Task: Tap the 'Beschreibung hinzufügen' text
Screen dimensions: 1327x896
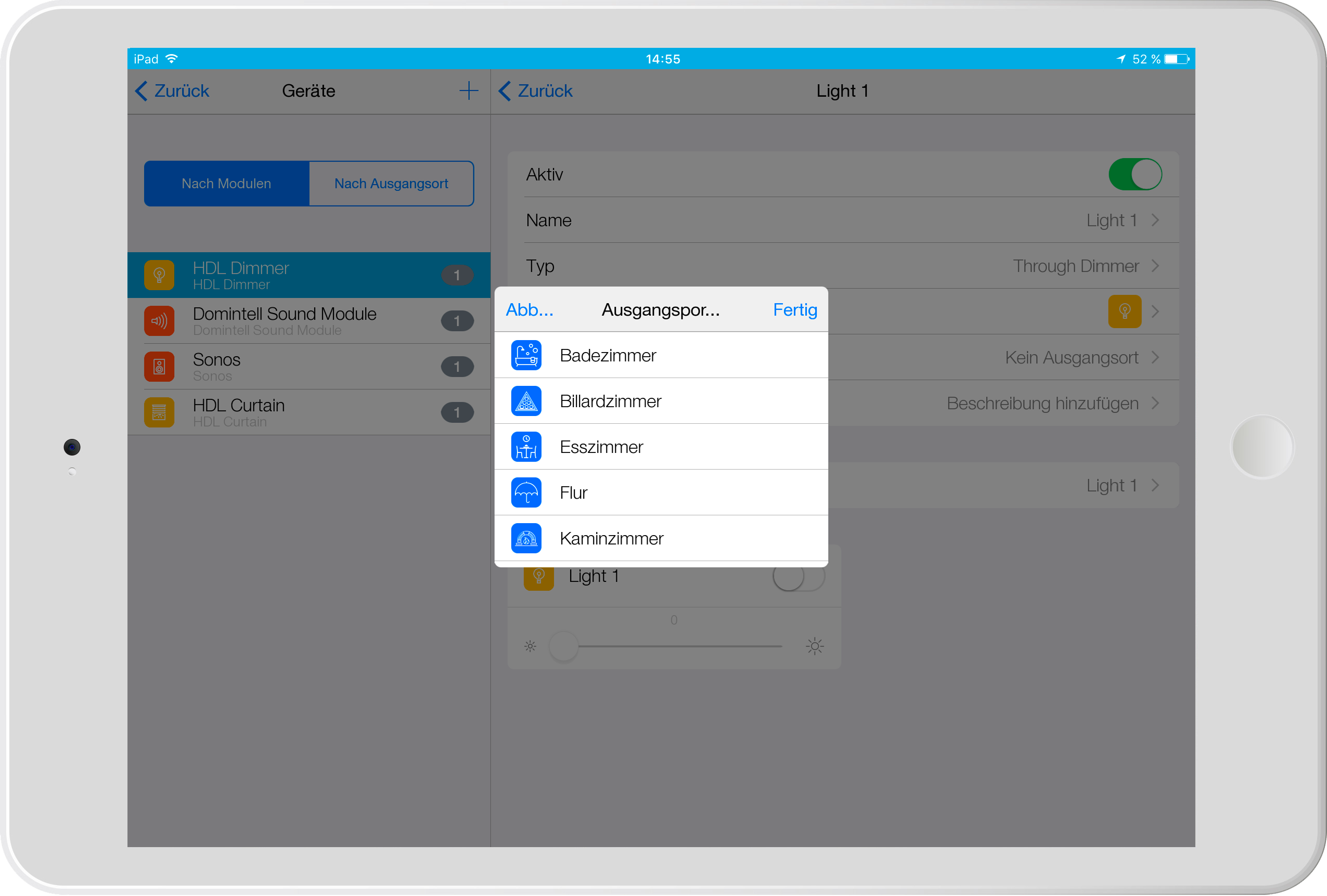Action: (1042, 403)
